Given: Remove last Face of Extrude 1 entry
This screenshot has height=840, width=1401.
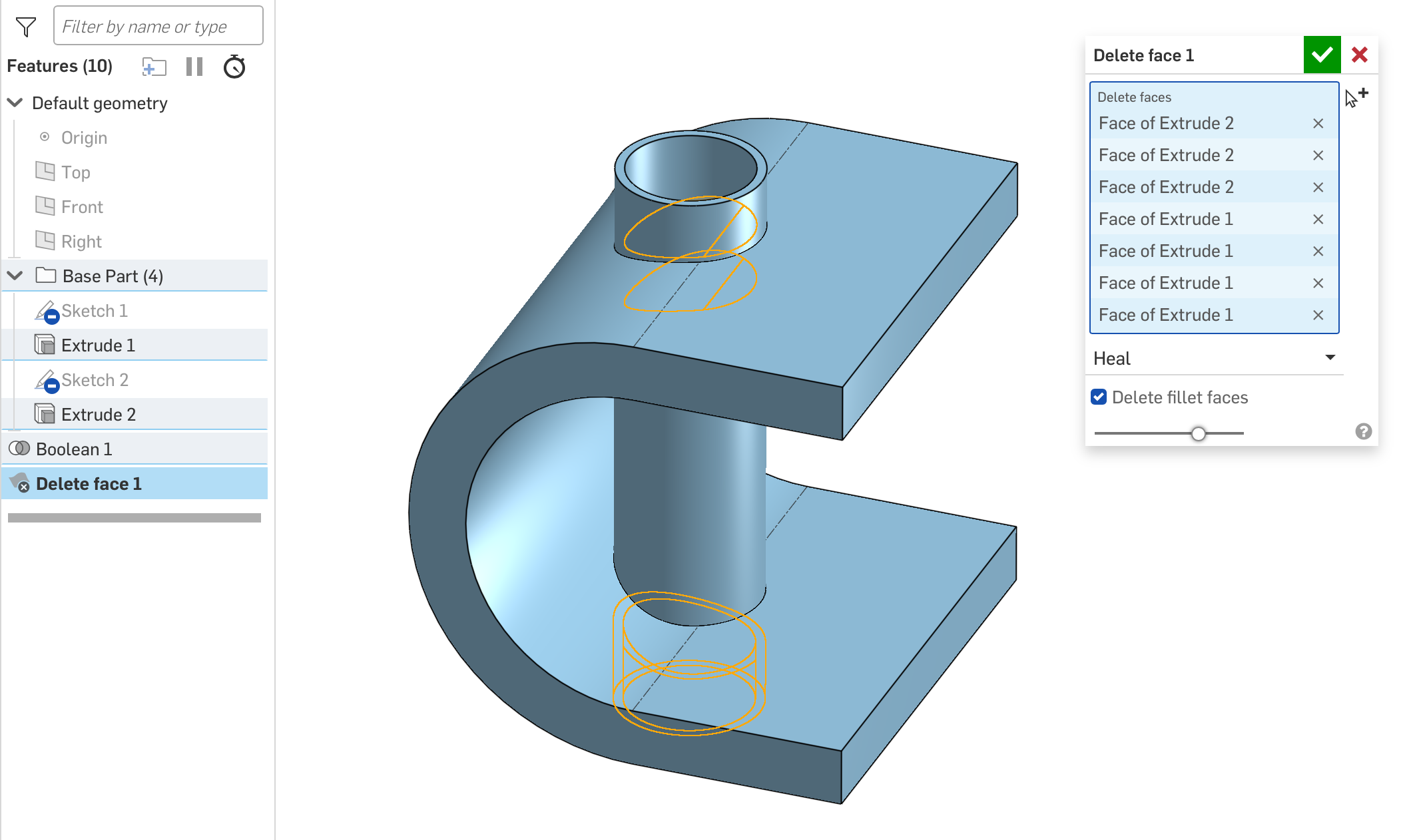Looking at the screenshot, I should pos(1318,315).
